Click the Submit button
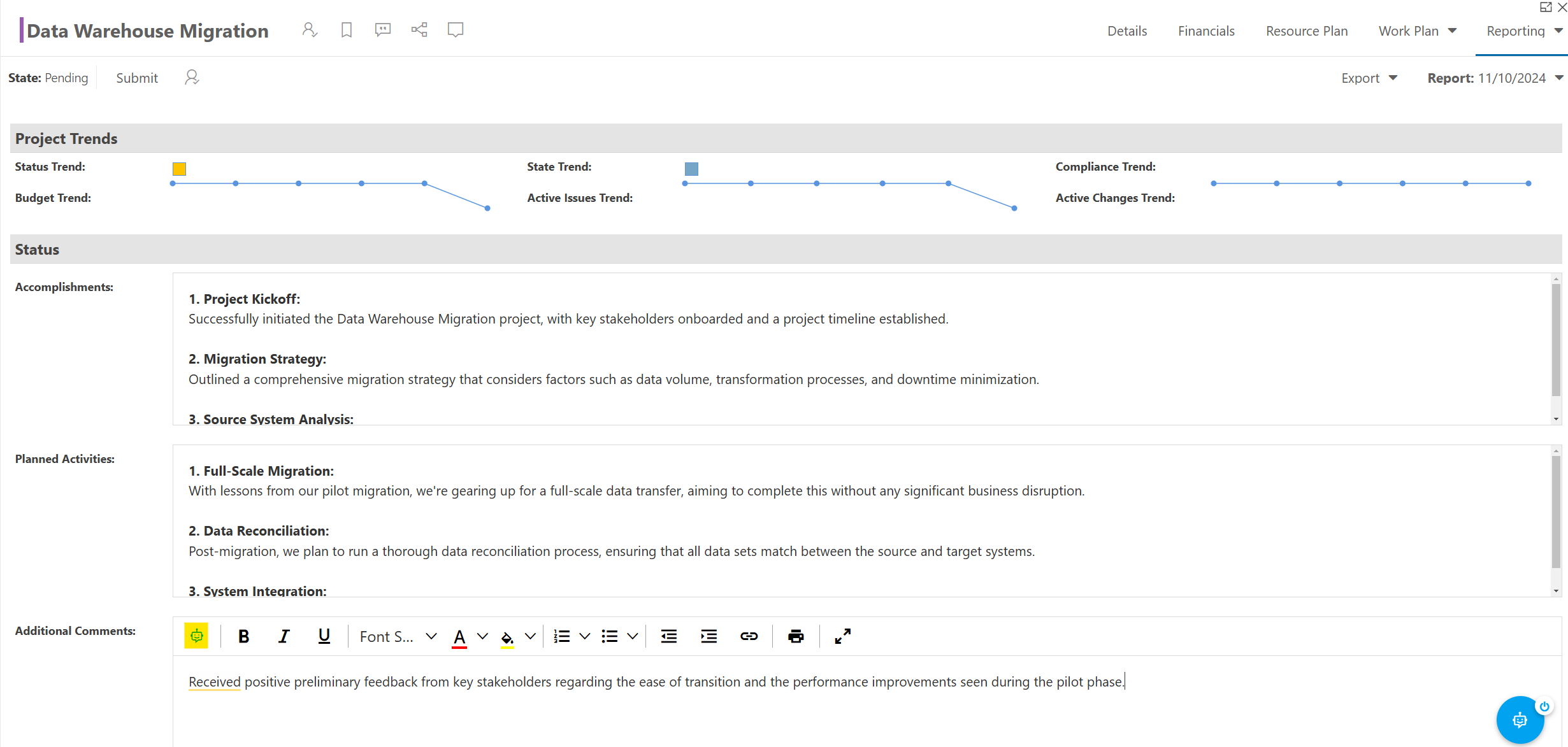Image resolution: width=1568 pixels, height=747 pixels. 137,78
